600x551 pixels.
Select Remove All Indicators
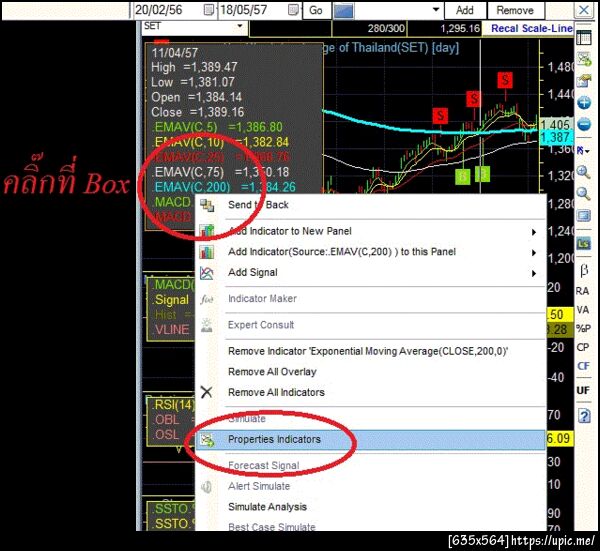pyautogui.click(x=370, y=393)
